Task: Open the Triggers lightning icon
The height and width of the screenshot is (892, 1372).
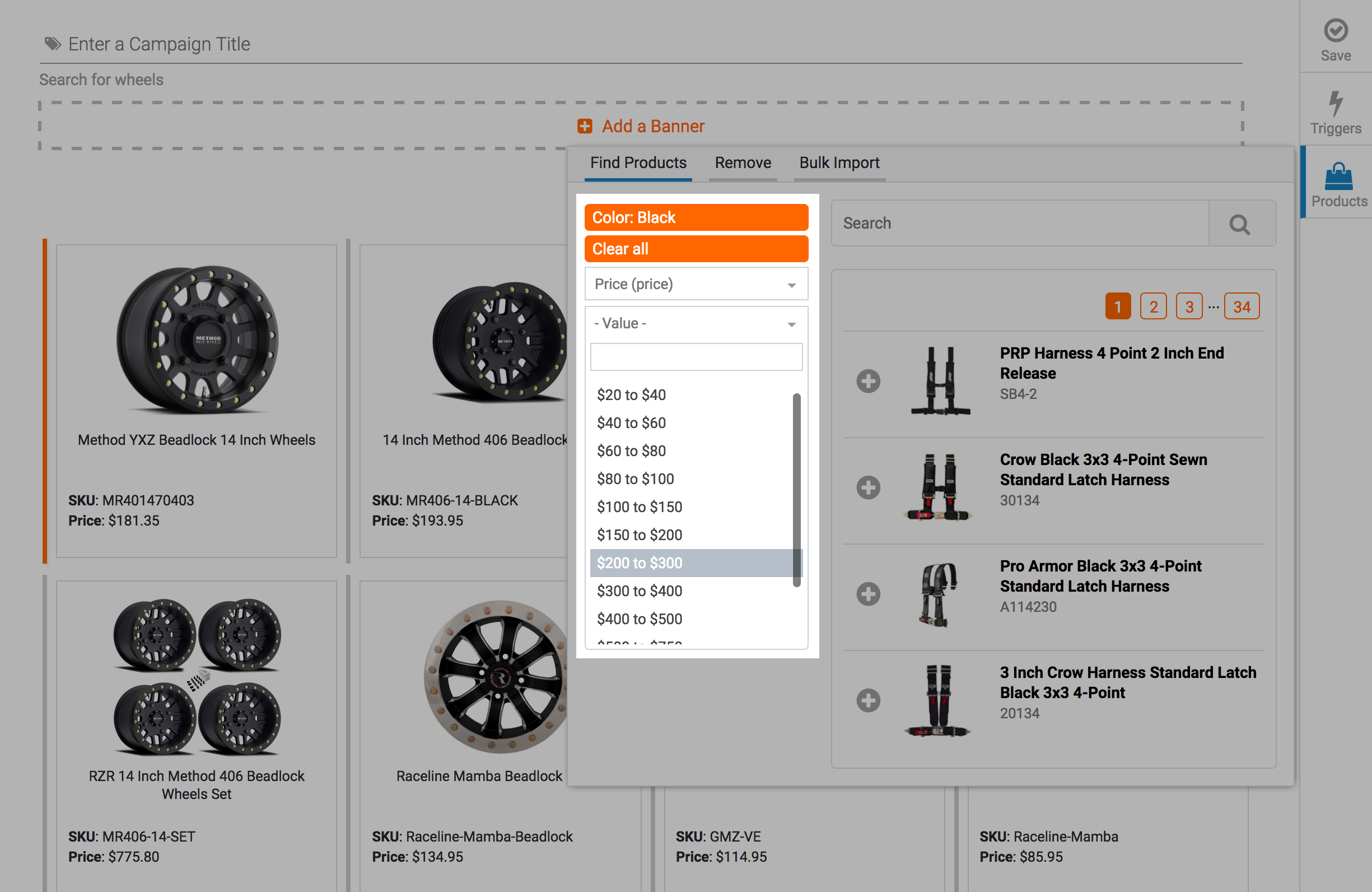Action: [x=1335, y=104]
